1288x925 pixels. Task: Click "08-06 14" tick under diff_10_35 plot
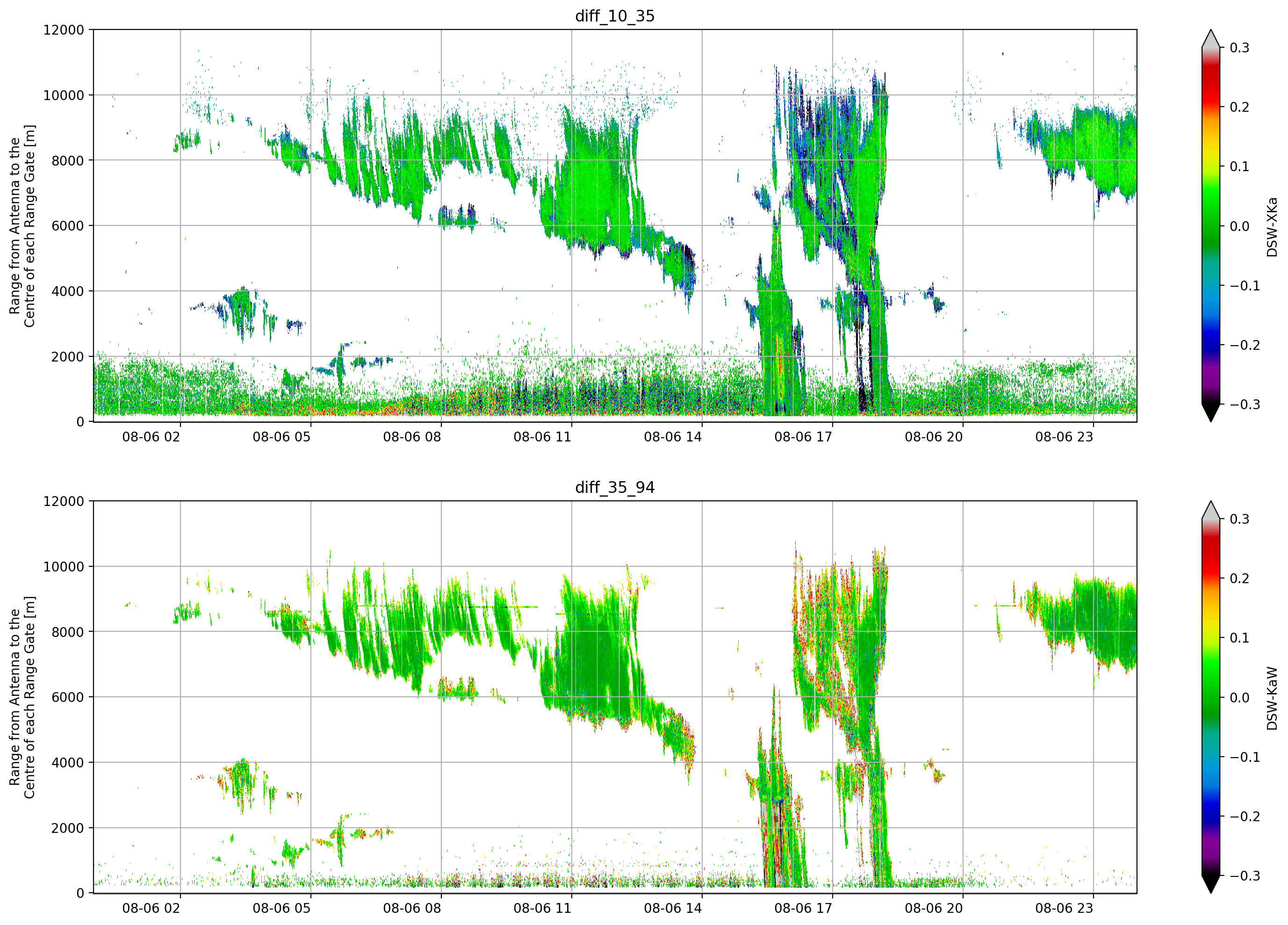(x=673, y=437)
